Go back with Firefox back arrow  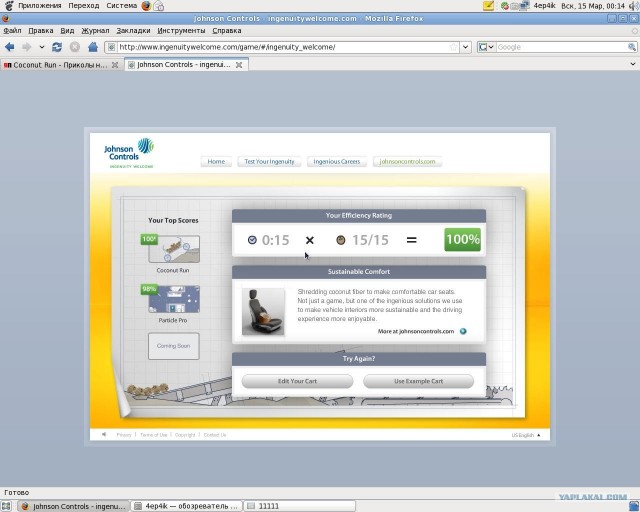point(9,47)
